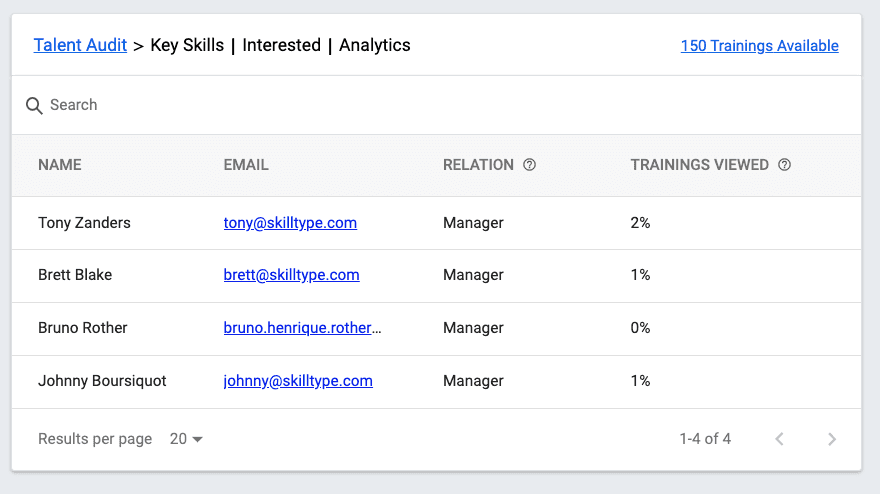Open the 150 Trainings Available link
Viewport: 880px width, 494px height.
coord(759,46)
